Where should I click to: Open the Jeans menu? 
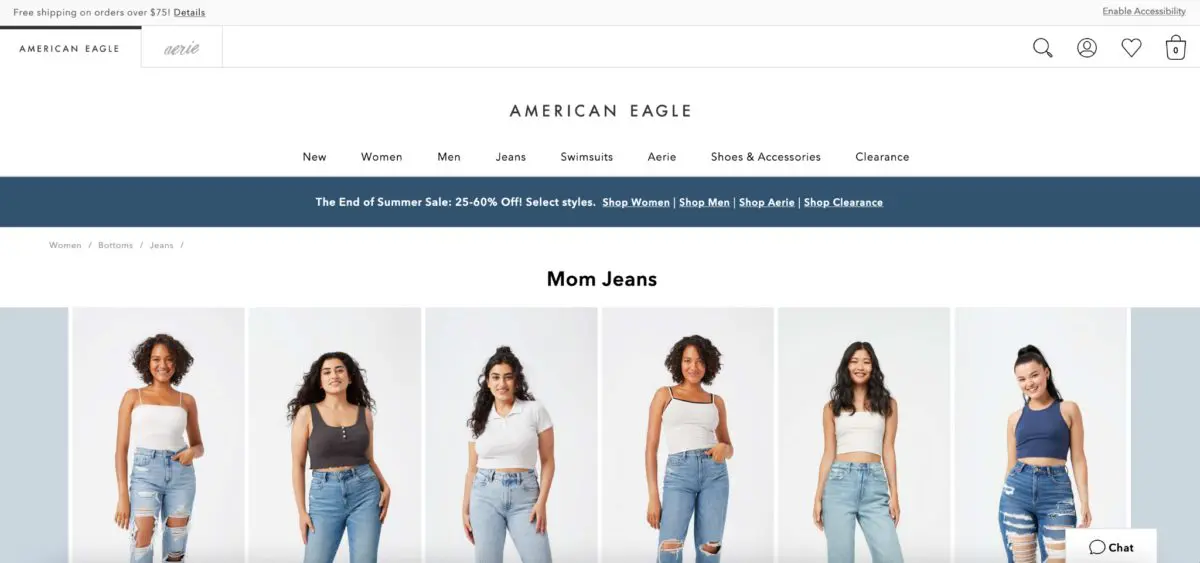pyautogui.click(x=511, y=157)
